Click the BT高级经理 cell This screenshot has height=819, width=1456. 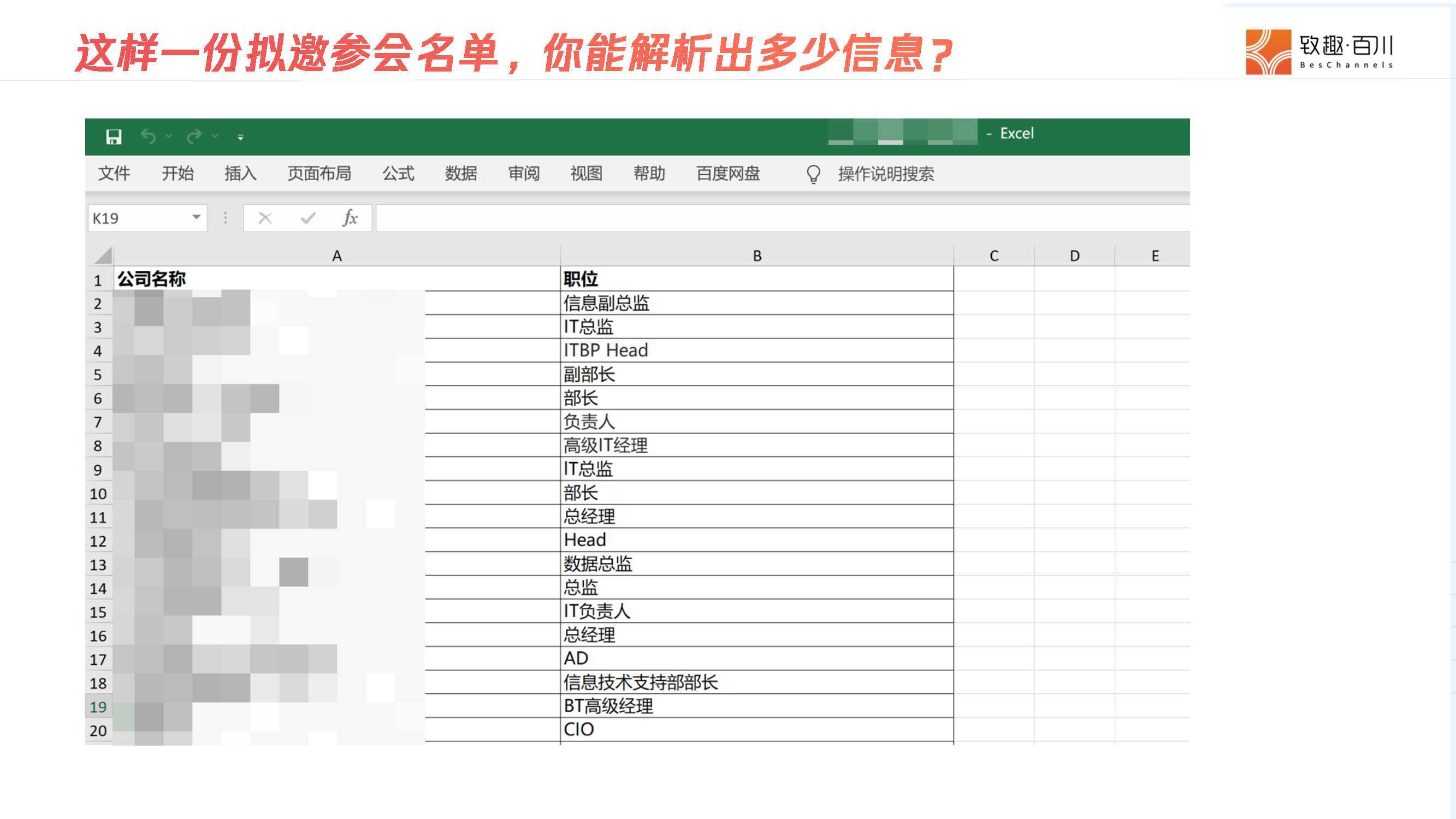757,706
